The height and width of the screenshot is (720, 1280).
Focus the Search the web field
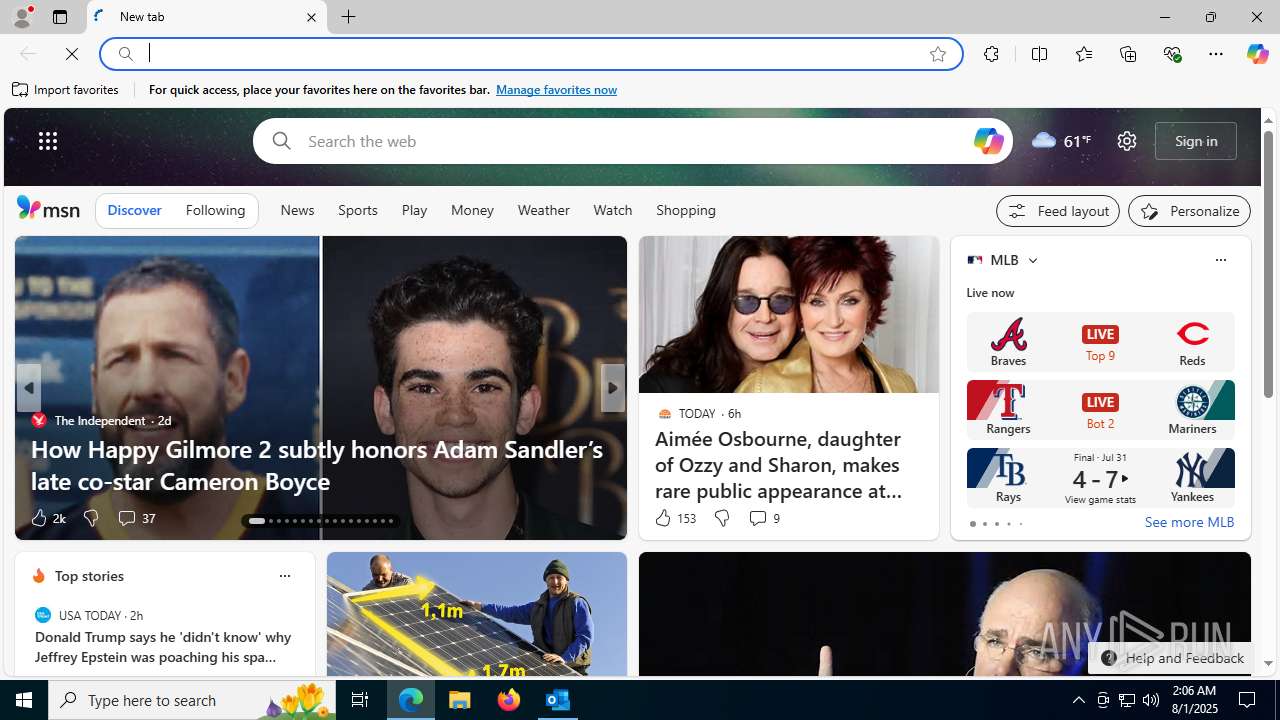point(632,141)
